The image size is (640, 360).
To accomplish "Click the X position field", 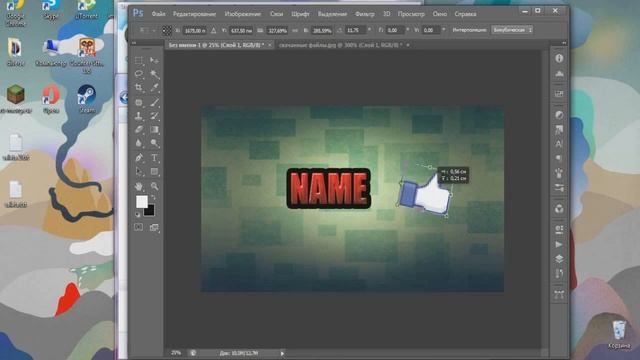I will (x=194, y=30).
